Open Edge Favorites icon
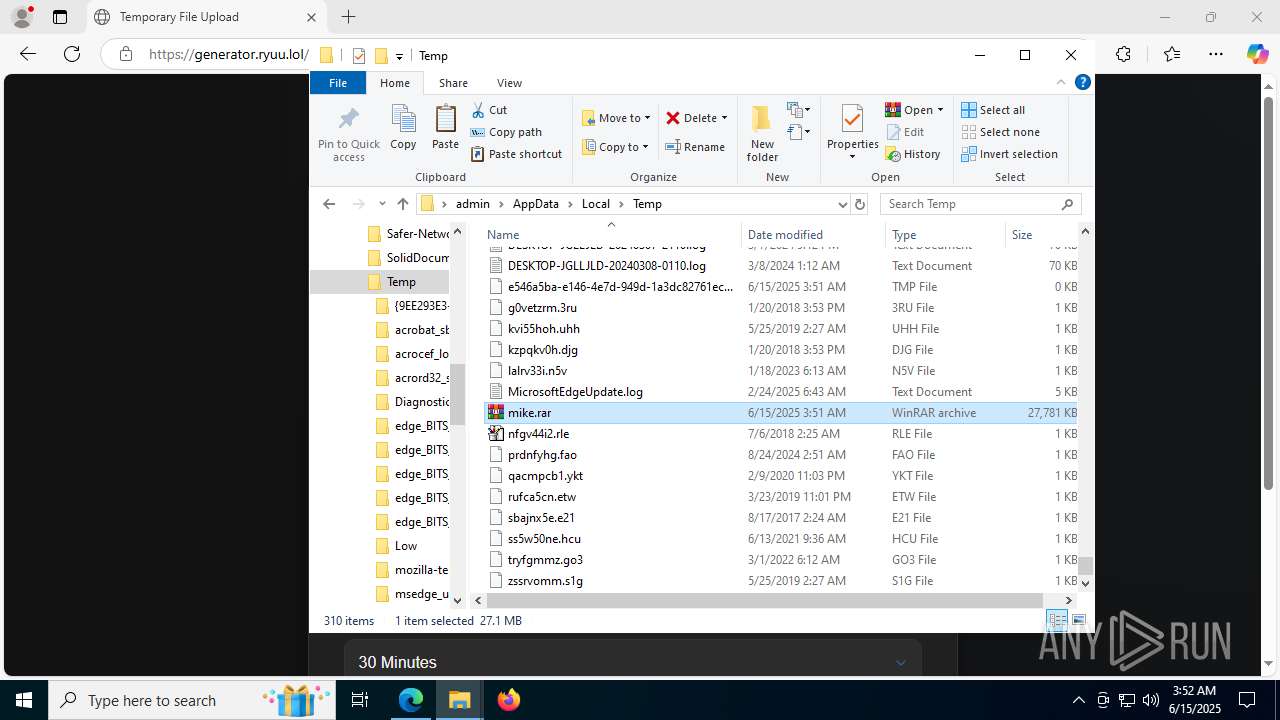Image resolution: width=1280 pixels, height=720 pixels. click(x=1172, y=55)
